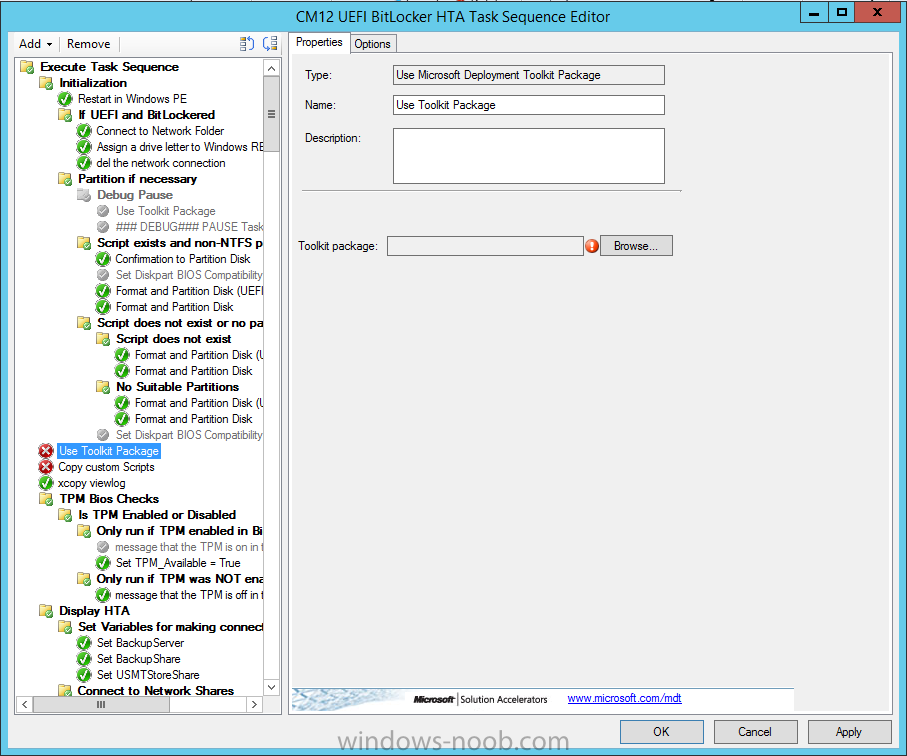Select the Partition if necessary folder icon

click(x=65, y=179)
